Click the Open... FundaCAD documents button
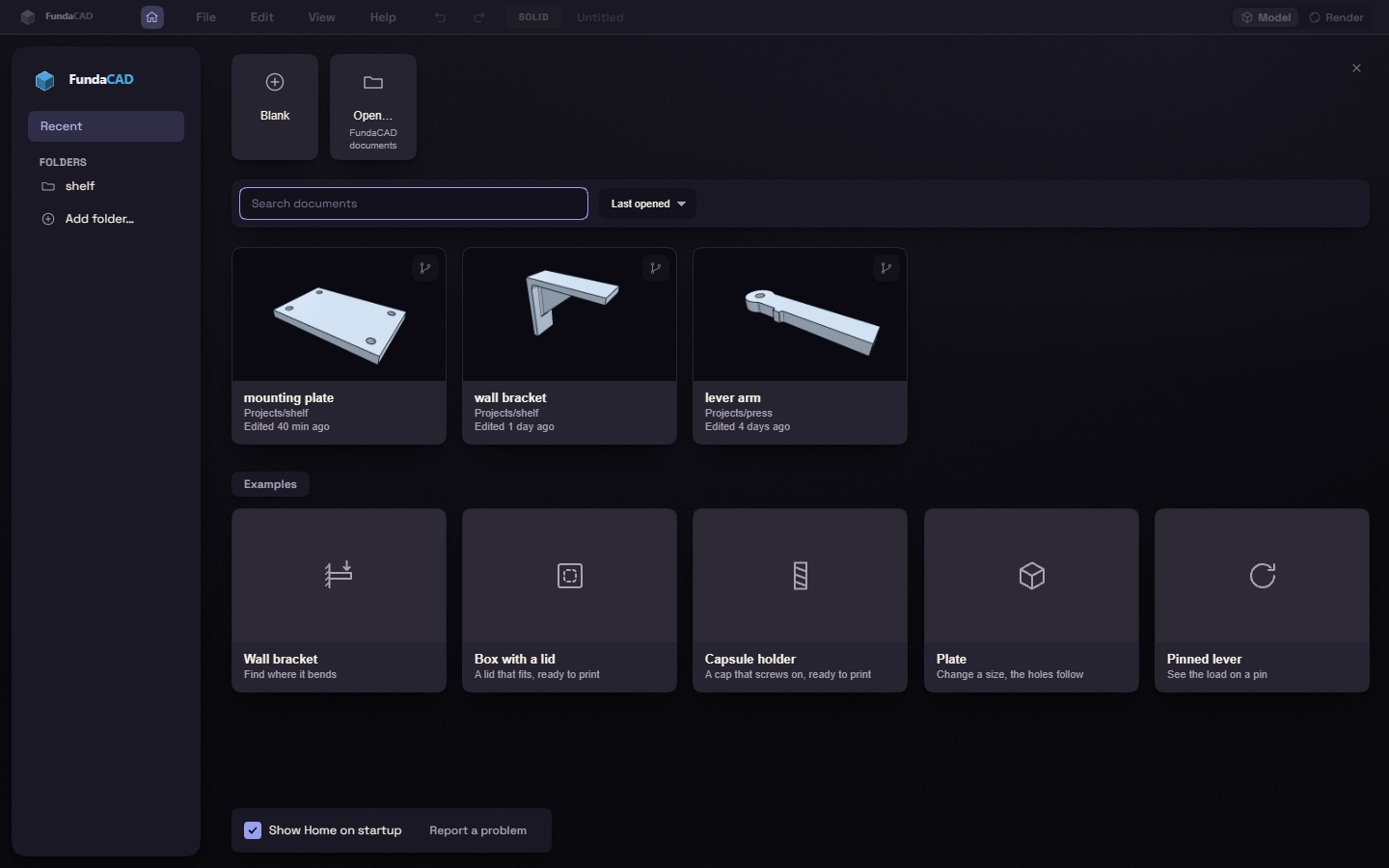The width and height of the screenshot is (1389, 868). [373, 107]
